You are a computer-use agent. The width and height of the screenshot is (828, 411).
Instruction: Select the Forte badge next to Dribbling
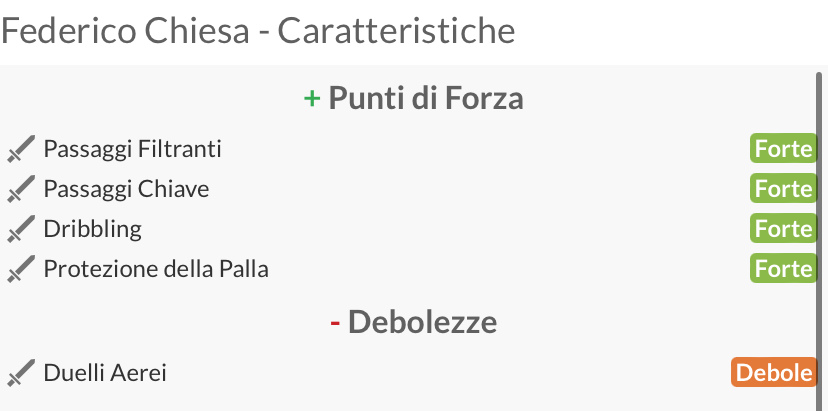[783, 229]
